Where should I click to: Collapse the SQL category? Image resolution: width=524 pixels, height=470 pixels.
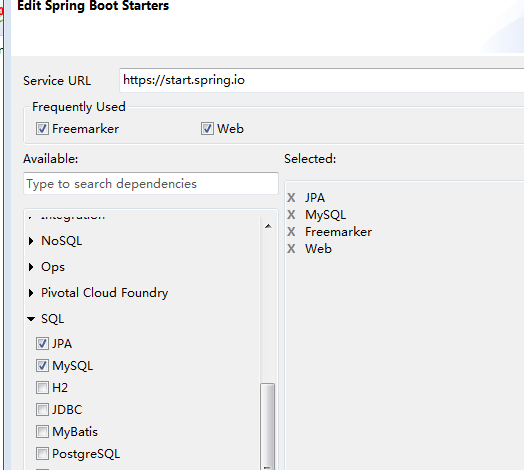pos(31,319)
